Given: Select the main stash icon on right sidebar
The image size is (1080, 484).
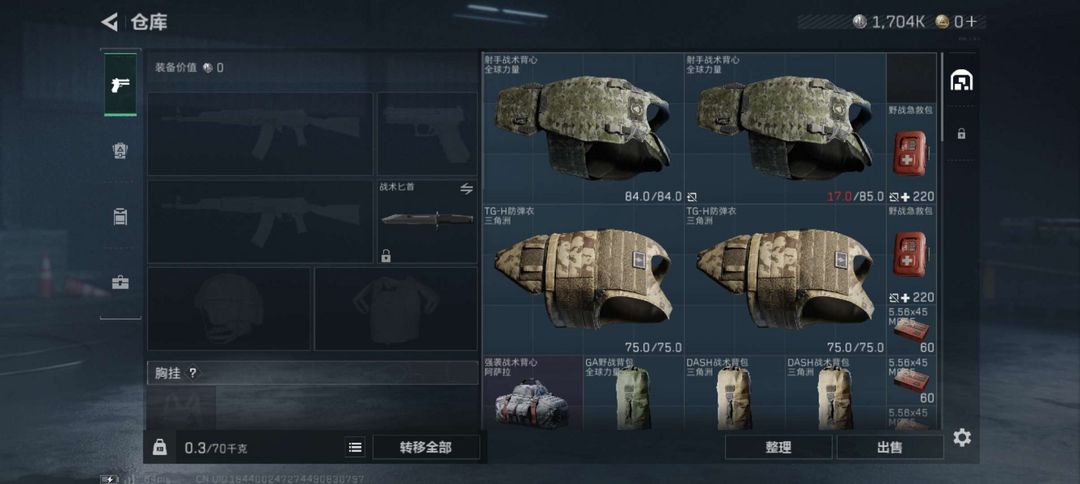Looking at the screenshot, I should (961, 81).
